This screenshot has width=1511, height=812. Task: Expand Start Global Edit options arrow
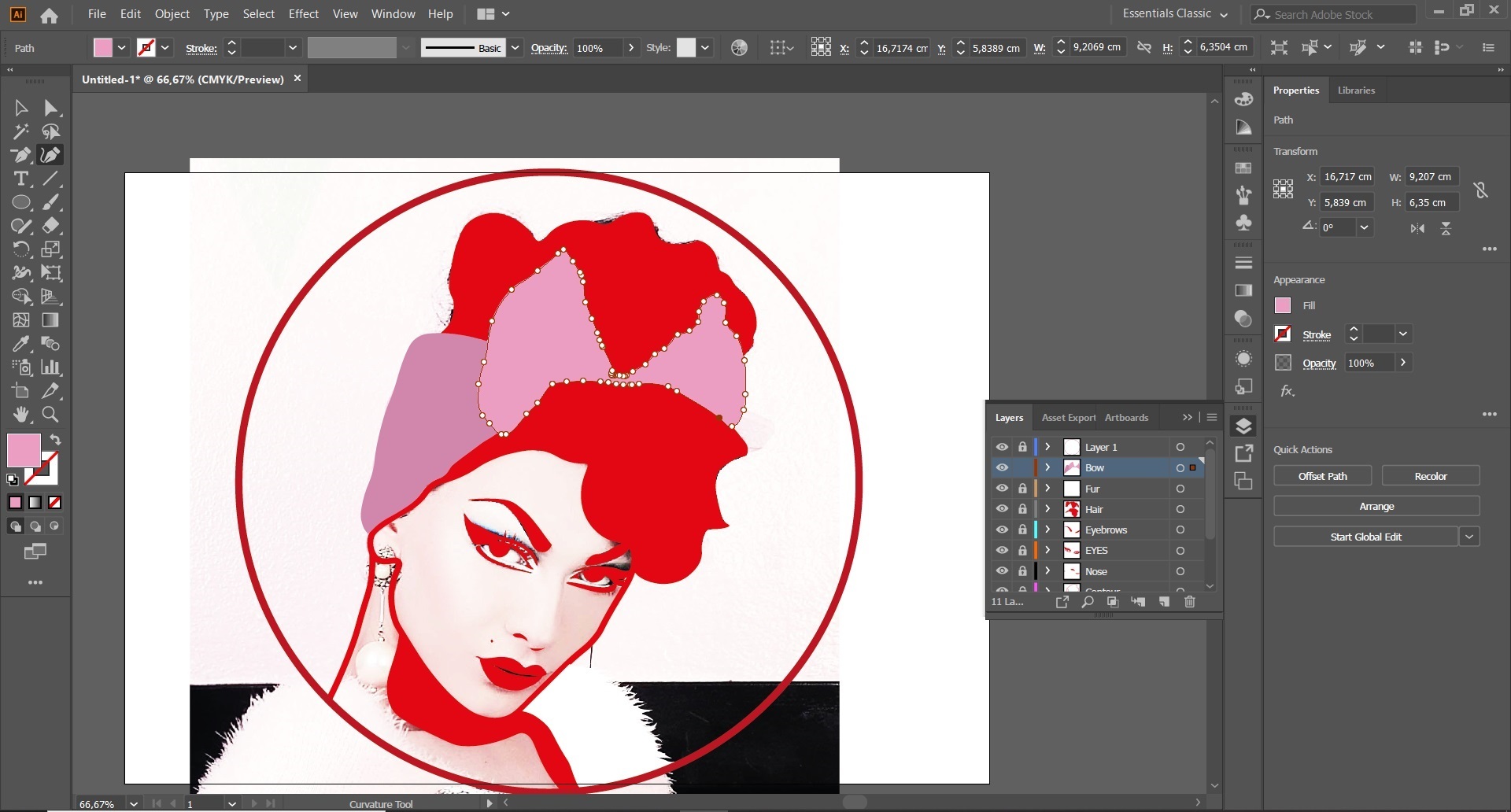tap(1469, 537)
